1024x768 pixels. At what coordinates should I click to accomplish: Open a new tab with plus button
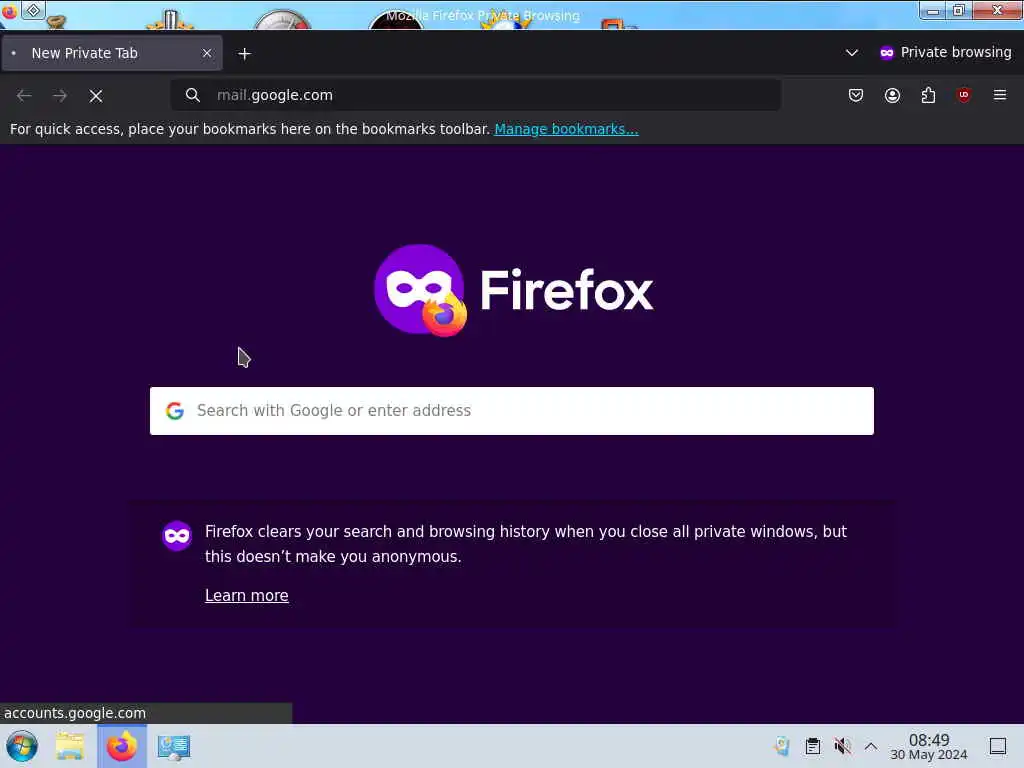(244, 54)
